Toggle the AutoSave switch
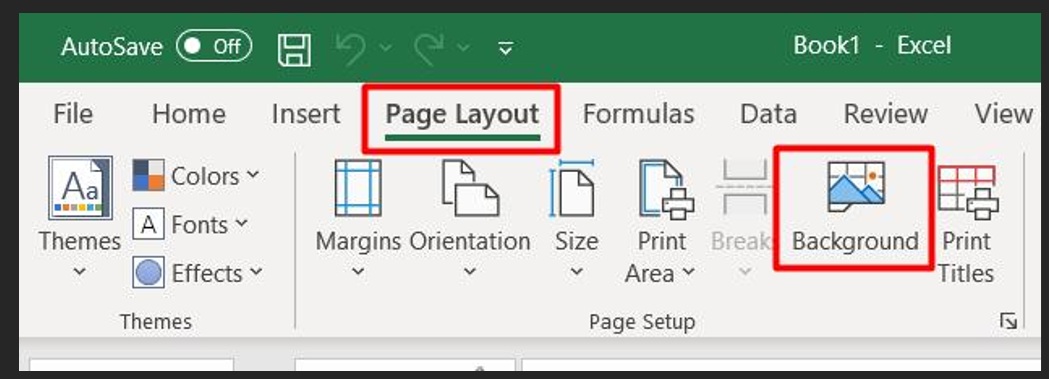This screenshot has height=379, width=1049. tap(214, 46)
